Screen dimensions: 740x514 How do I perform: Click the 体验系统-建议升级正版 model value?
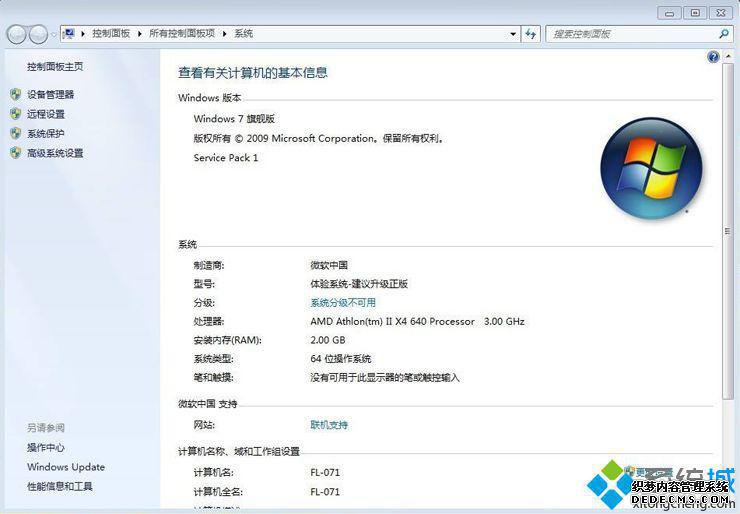[359, 284]
